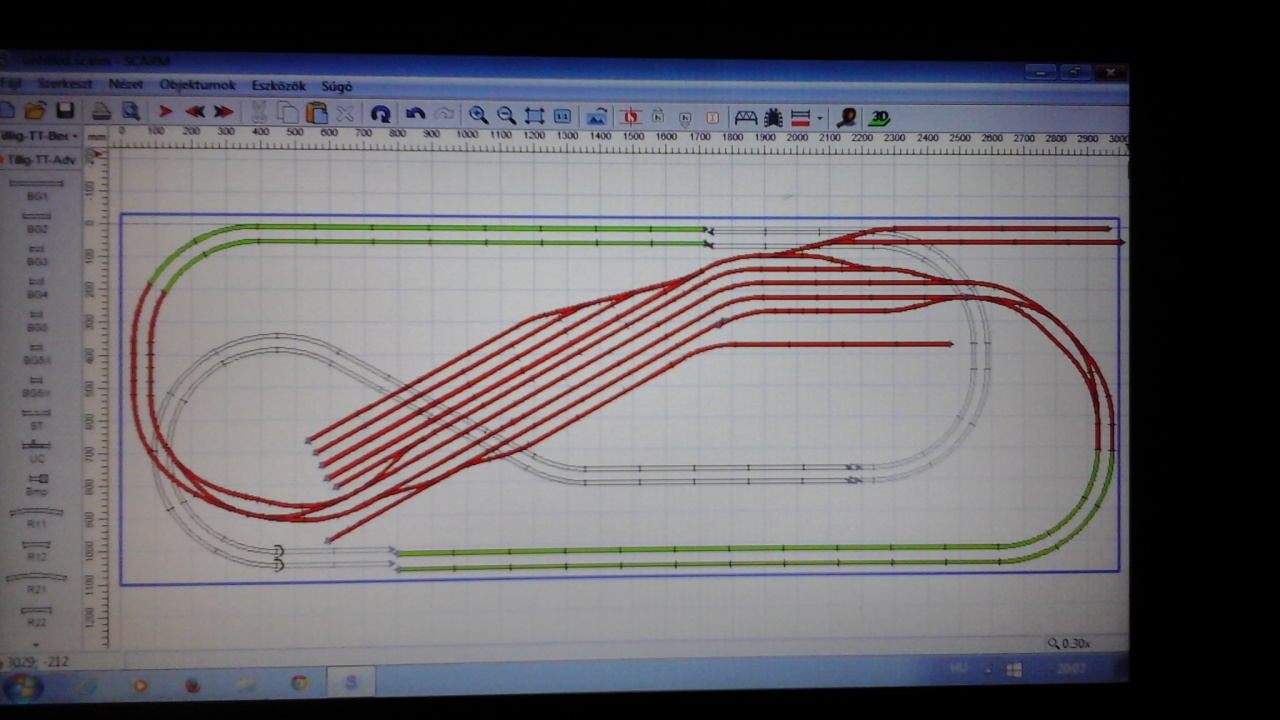Open the Szerkeszt menu
The image size is (1280, 720).
coord(65,85)
